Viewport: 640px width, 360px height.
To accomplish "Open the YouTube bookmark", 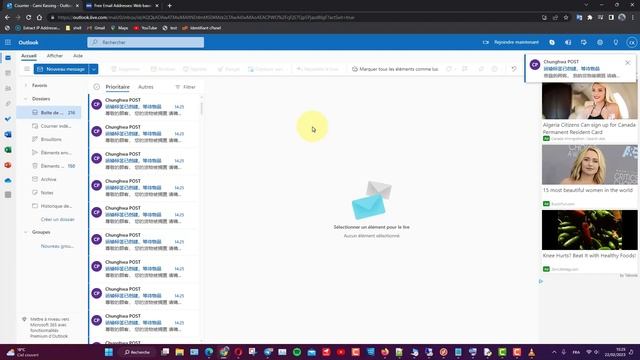I will point(145,28).
